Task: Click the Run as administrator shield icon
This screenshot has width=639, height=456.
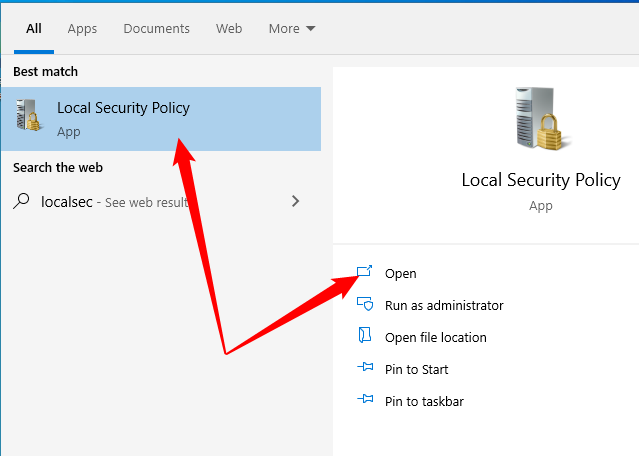Action: point(365,305)
